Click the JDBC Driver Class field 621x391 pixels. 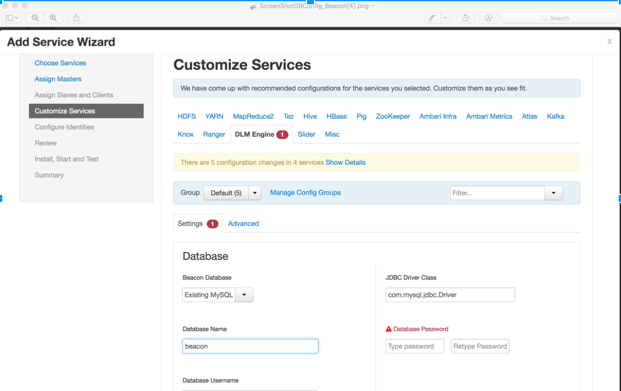pos(450,295)
